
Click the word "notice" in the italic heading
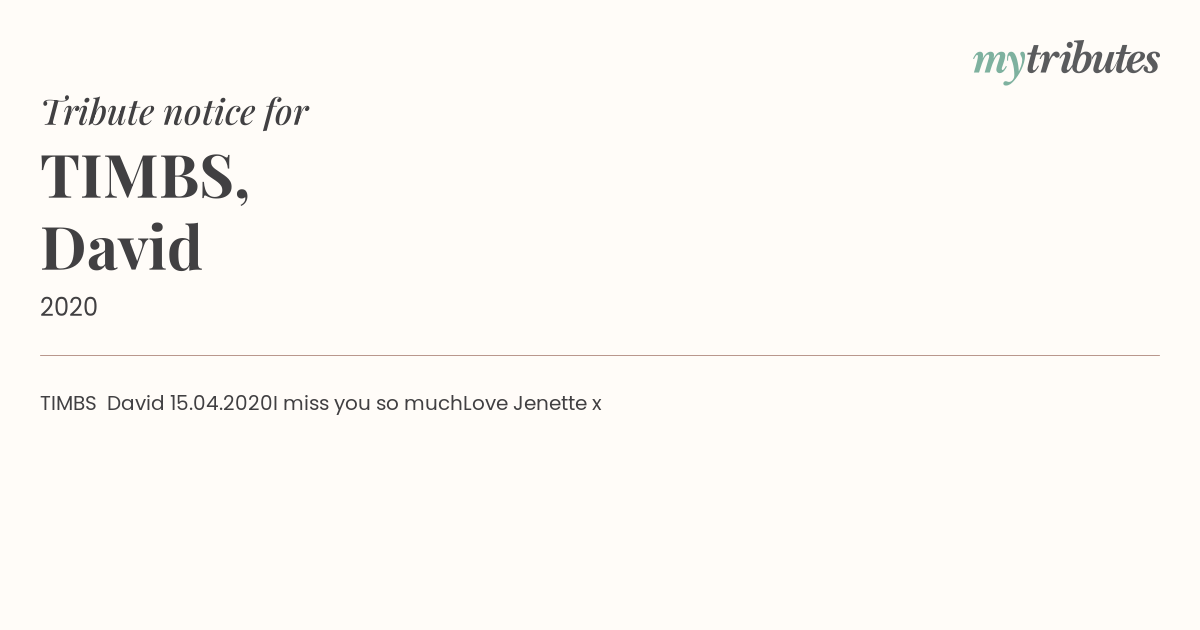(208, 112)
